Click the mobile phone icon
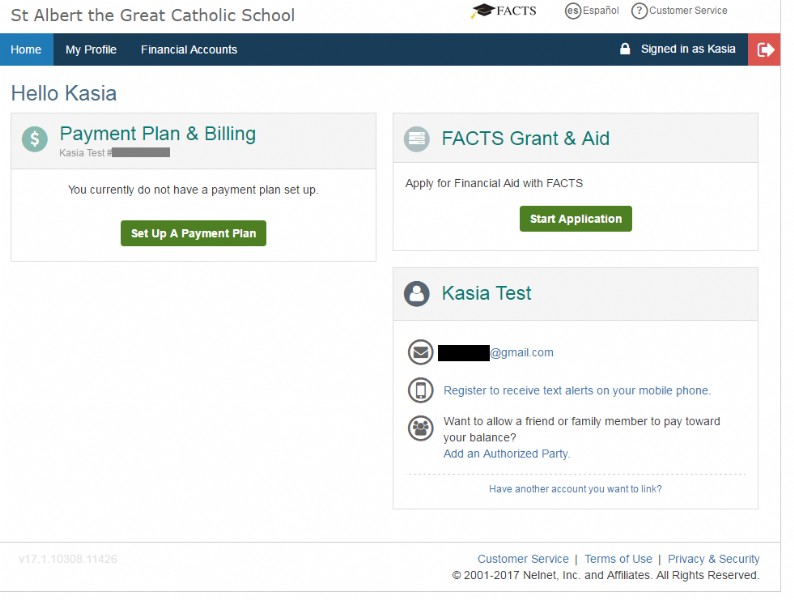This screenshot has height=600, width=794. (x=420, y=390)
